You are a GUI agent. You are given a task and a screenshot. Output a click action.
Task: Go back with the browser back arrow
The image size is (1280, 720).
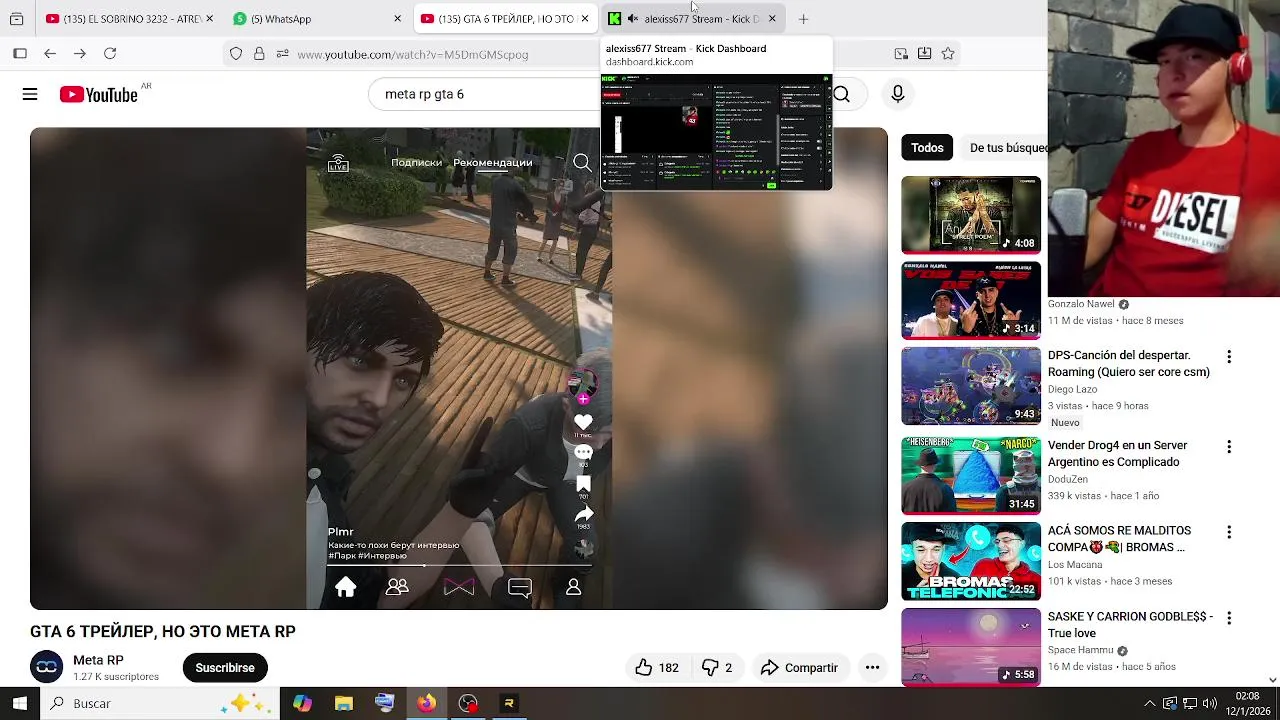click(50, 54)
